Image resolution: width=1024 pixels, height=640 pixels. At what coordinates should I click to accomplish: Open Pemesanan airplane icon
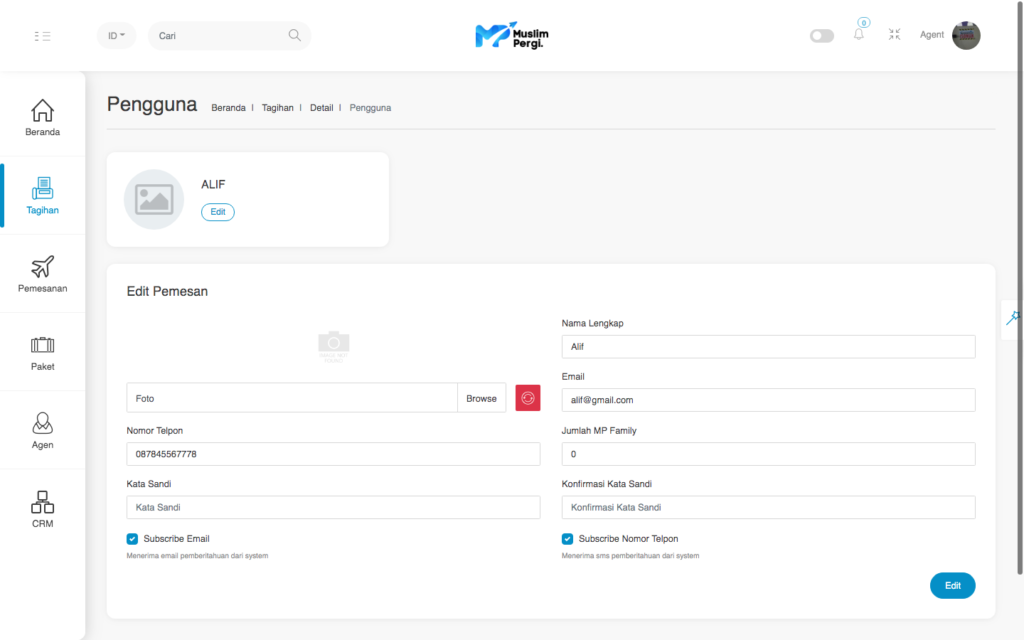point(42,267)
